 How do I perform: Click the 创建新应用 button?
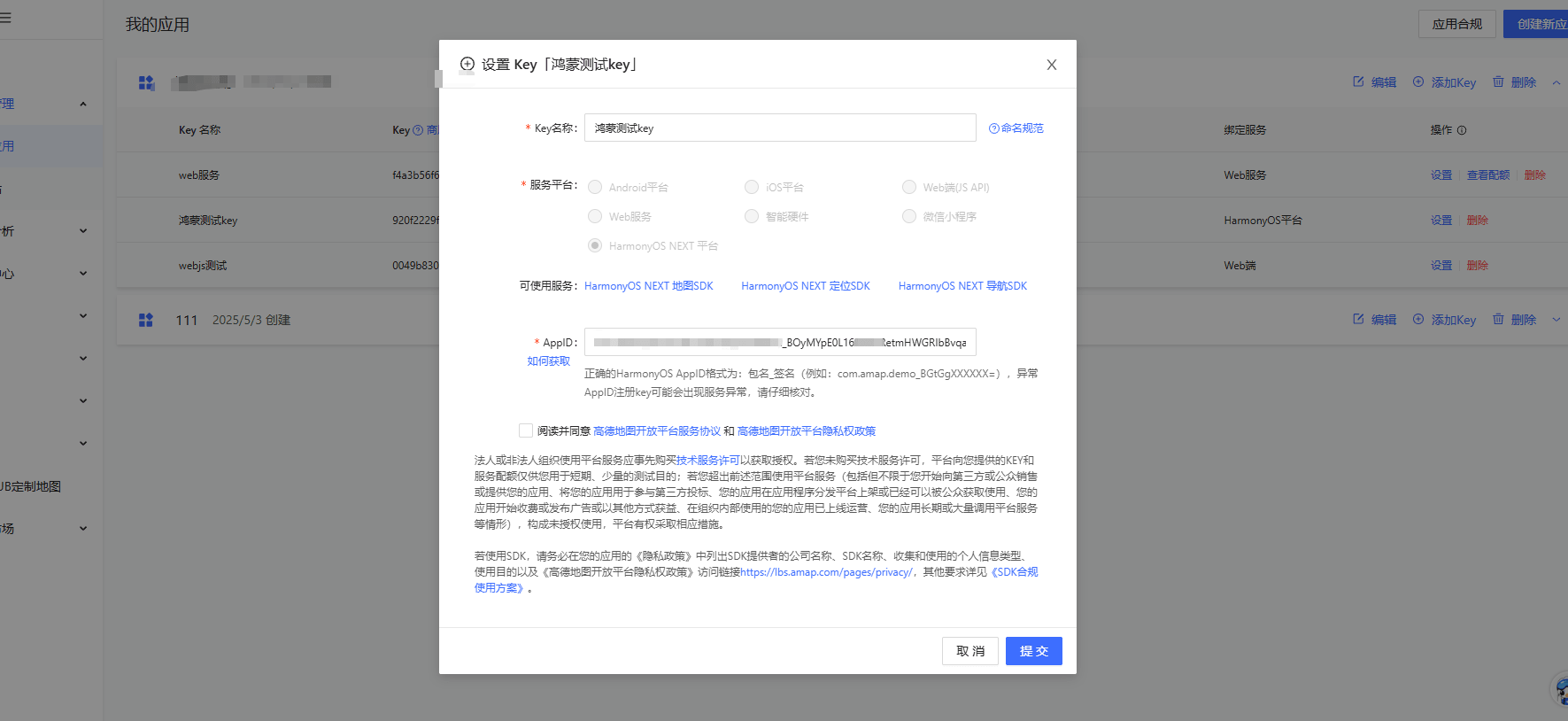click(1537, 24)
